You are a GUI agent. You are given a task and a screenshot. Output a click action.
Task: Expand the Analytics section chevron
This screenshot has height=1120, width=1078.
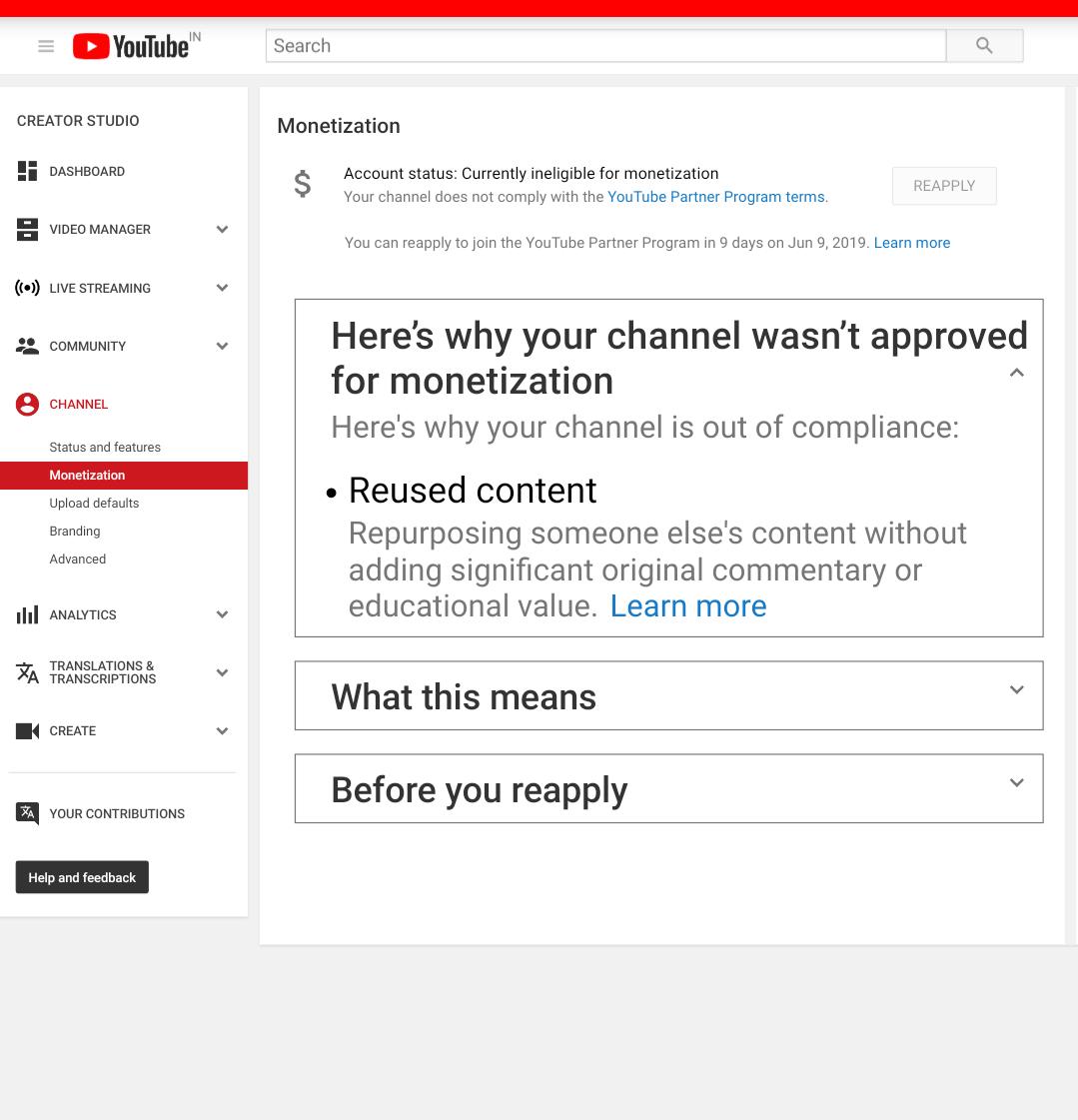(x=222, y=614)
